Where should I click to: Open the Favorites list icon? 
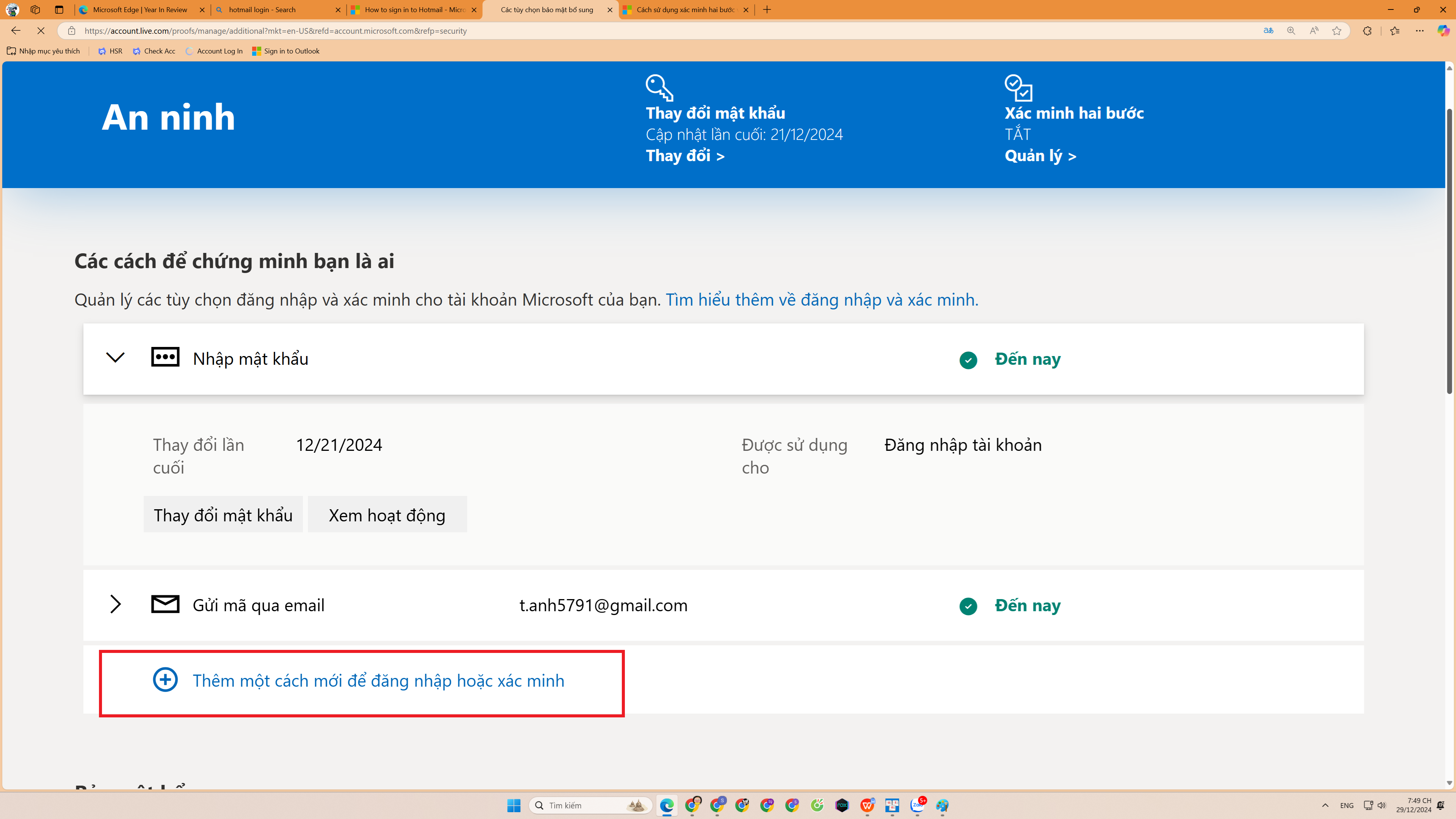coord(1395,31)
